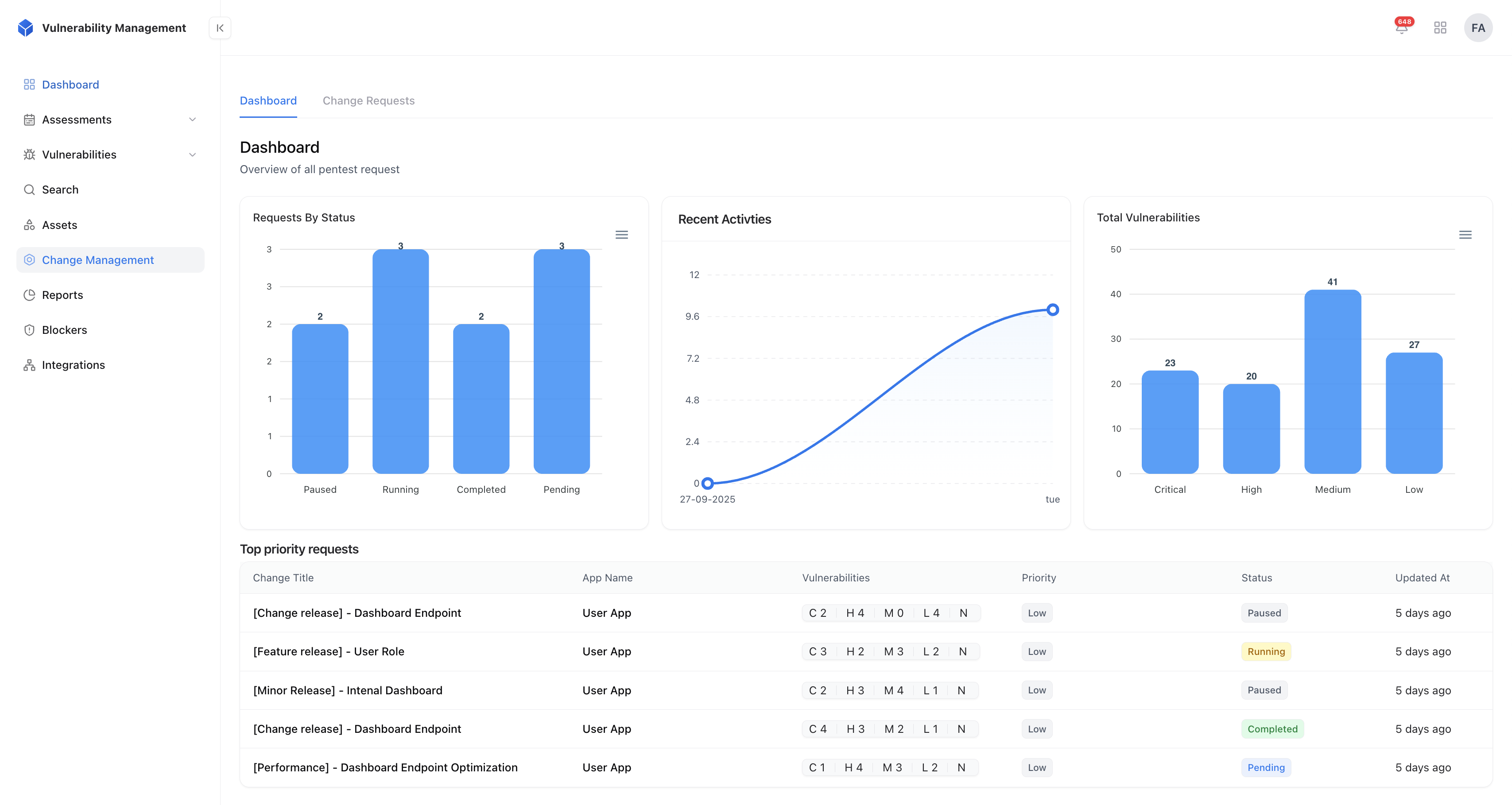This screenshot has width=1512, height=805.
Task: Collapse the sidebar with arrow button
Action: click(x=220, y=28)
